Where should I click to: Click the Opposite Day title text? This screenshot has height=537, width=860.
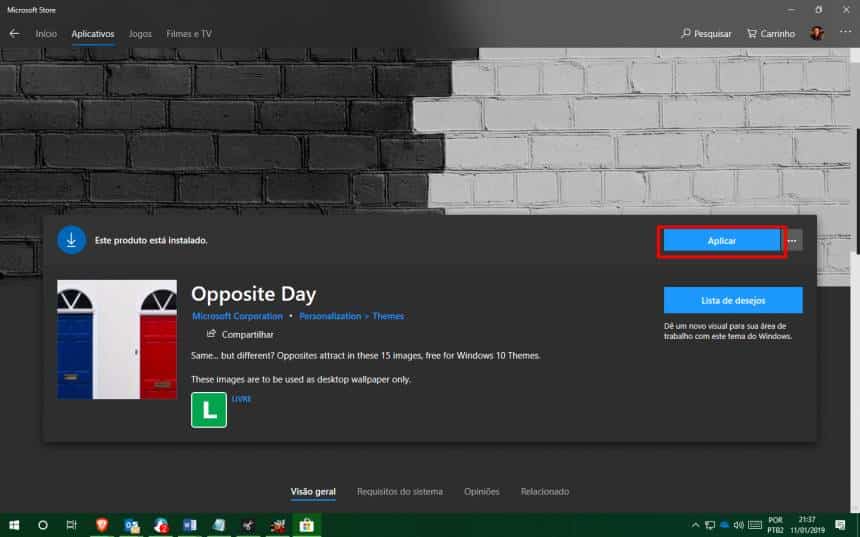(x=253, y=295)
